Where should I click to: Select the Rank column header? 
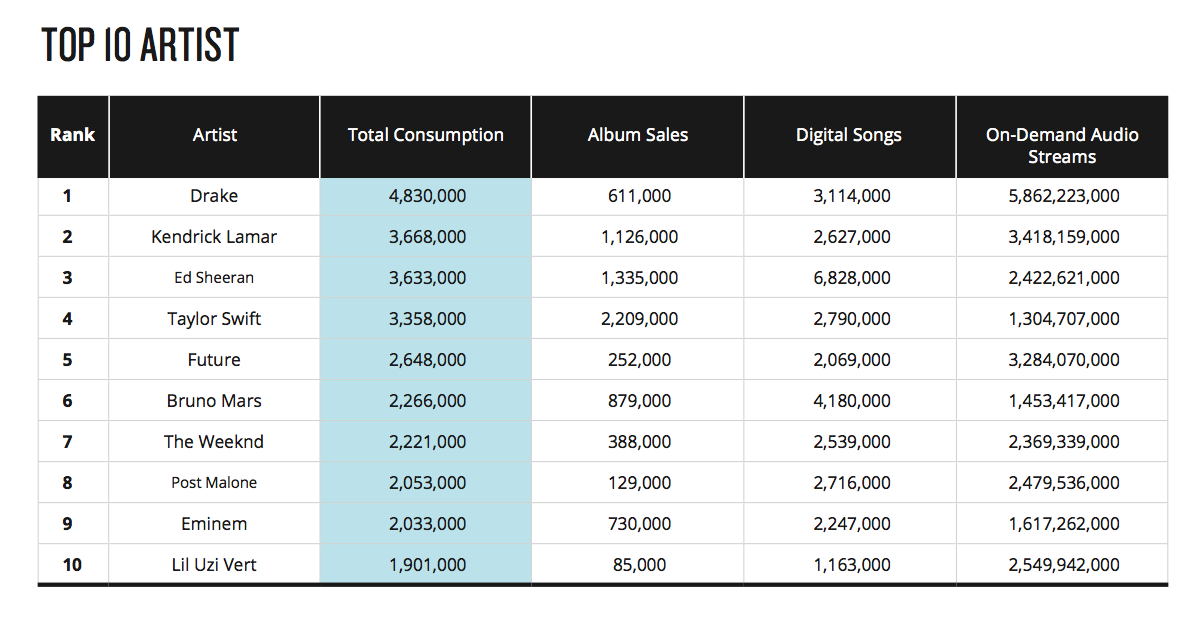click(72, 135)
